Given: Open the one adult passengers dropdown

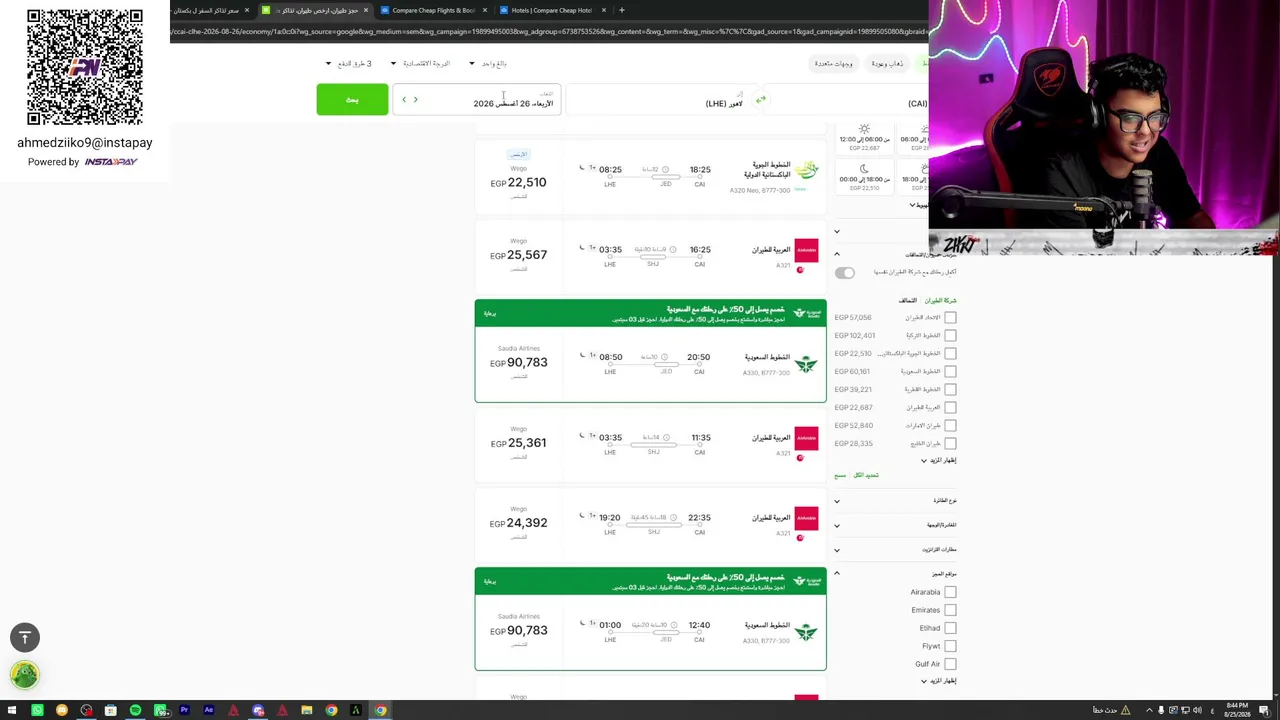Looking at the screenshot, I should coord(488,64).
